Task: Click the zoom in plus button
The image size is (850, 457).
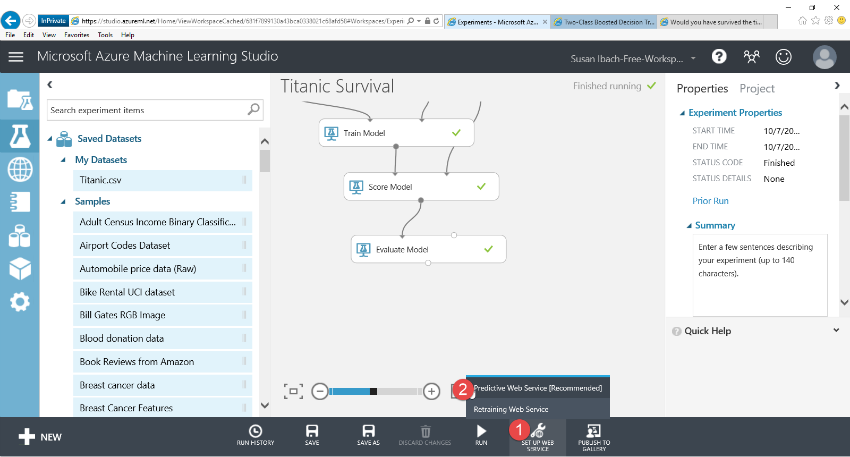Action: click(x=432, y=391)
